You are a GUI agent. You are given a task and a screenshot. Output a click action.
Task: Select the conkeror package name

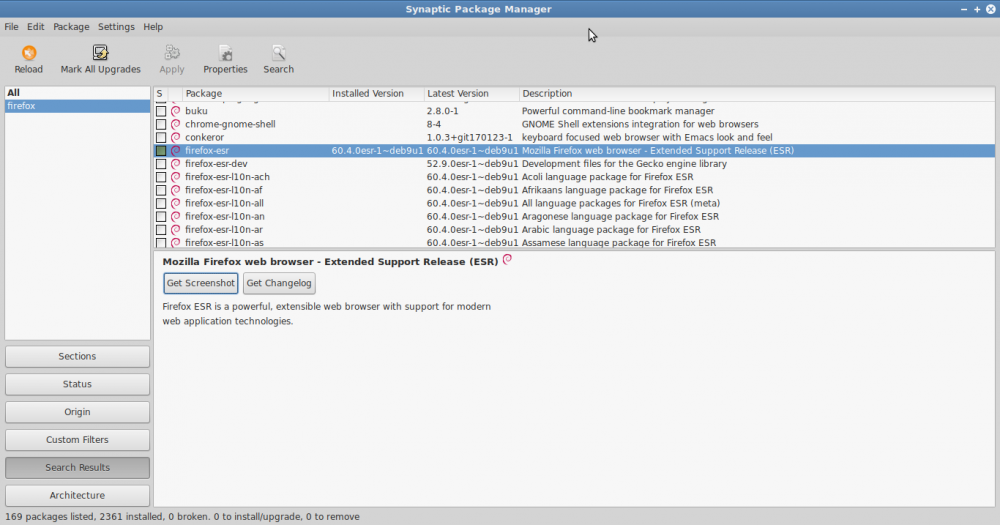coord(205,137)
